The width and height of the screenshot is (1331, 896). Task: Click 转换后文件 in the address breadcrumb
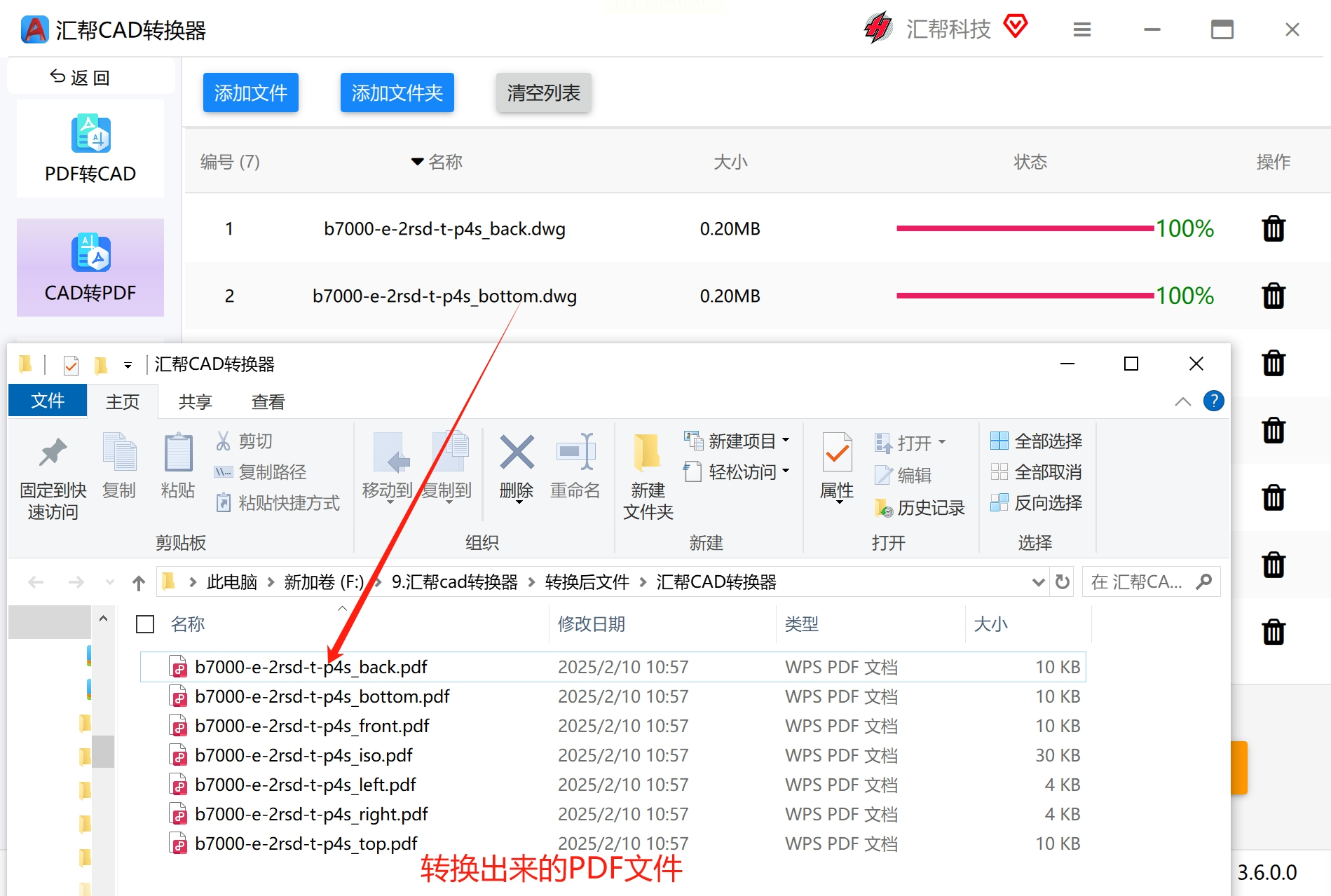[x=587, y=582]
